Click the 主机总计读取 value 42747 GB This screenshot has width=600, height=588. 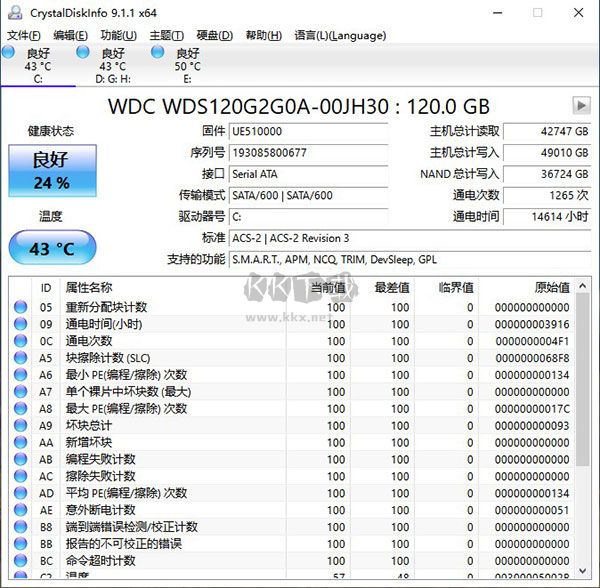coord(547,131)
